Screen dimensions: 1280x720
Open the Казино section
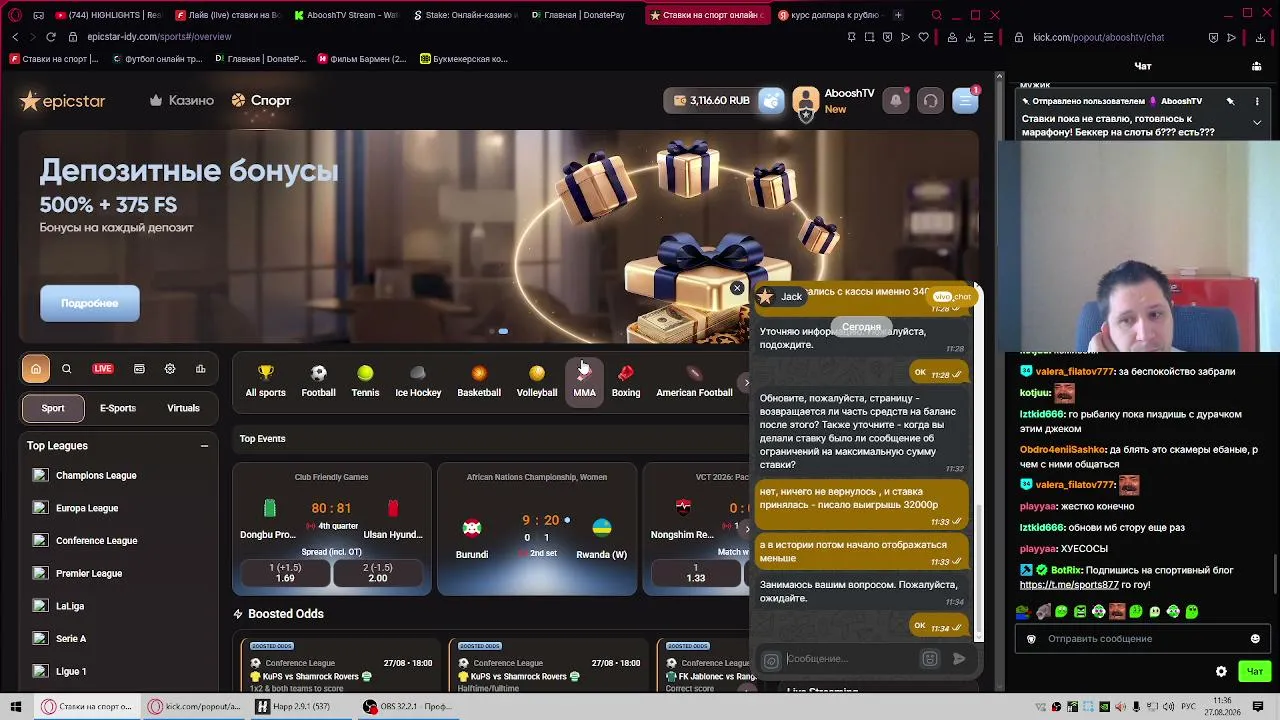(182, 101)
